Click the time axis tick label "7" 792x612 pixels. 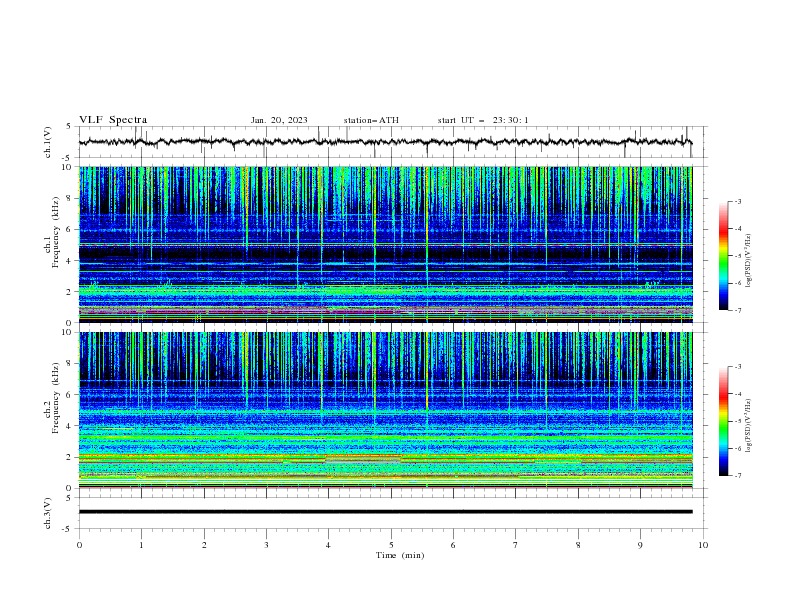(516, 545)
